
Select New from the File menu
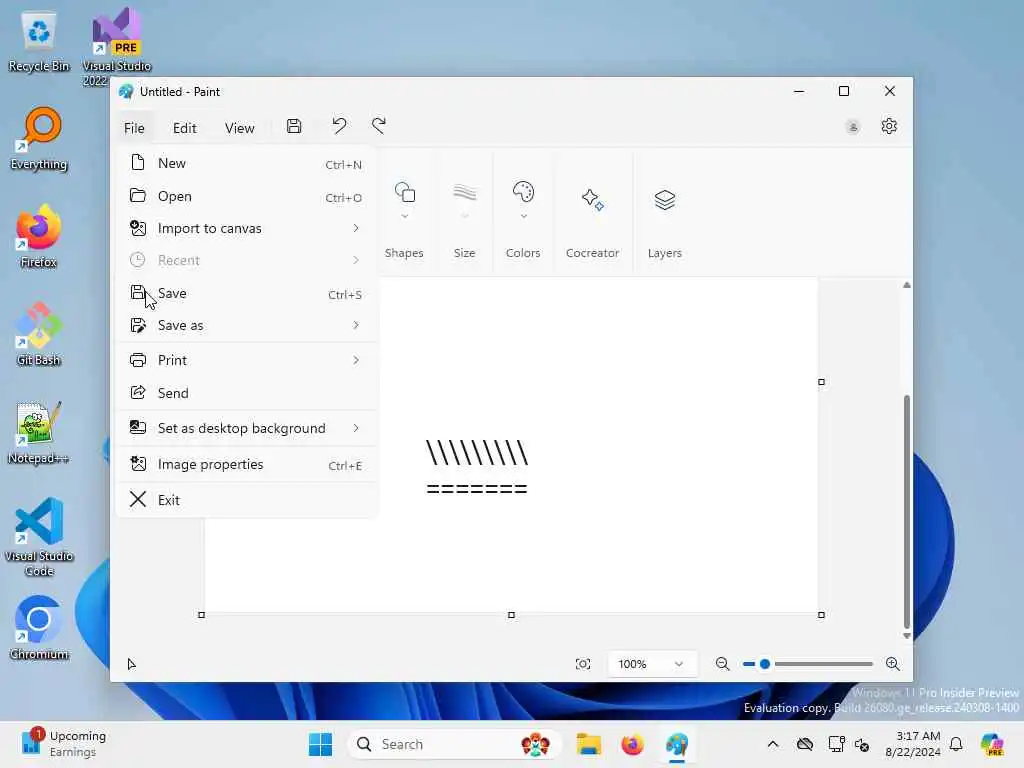(246, 163)
